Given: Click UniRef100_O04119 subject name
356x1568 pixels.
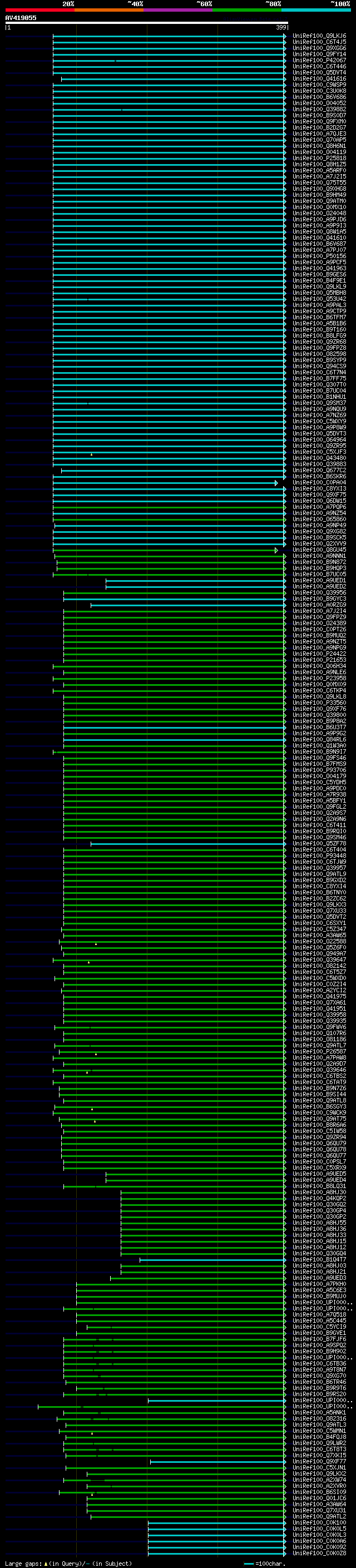Looking at the screenshot, I should (x=319, y=152).
